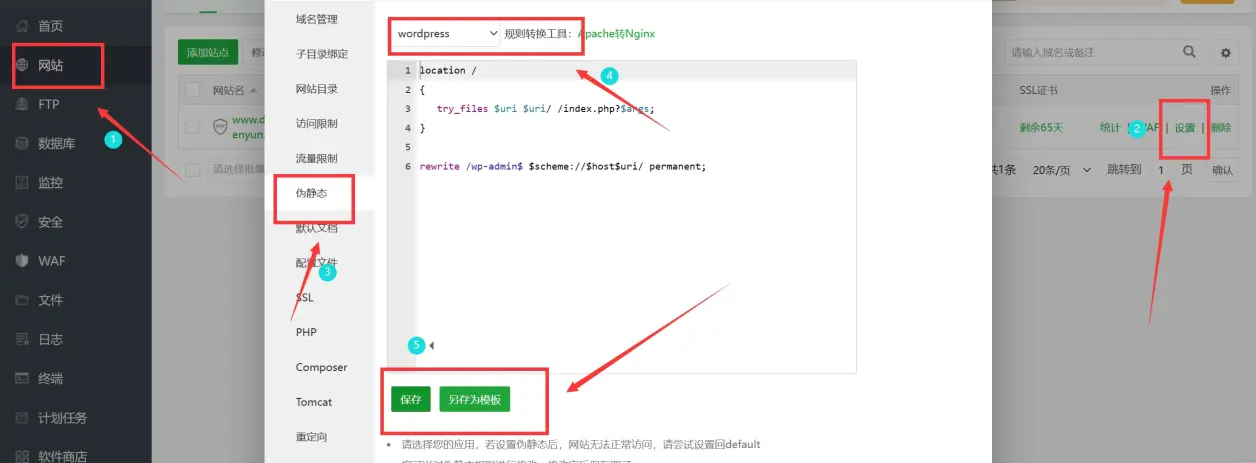
Task: Click the WAF shield icon in the sidebar
Action: (21, 260)
